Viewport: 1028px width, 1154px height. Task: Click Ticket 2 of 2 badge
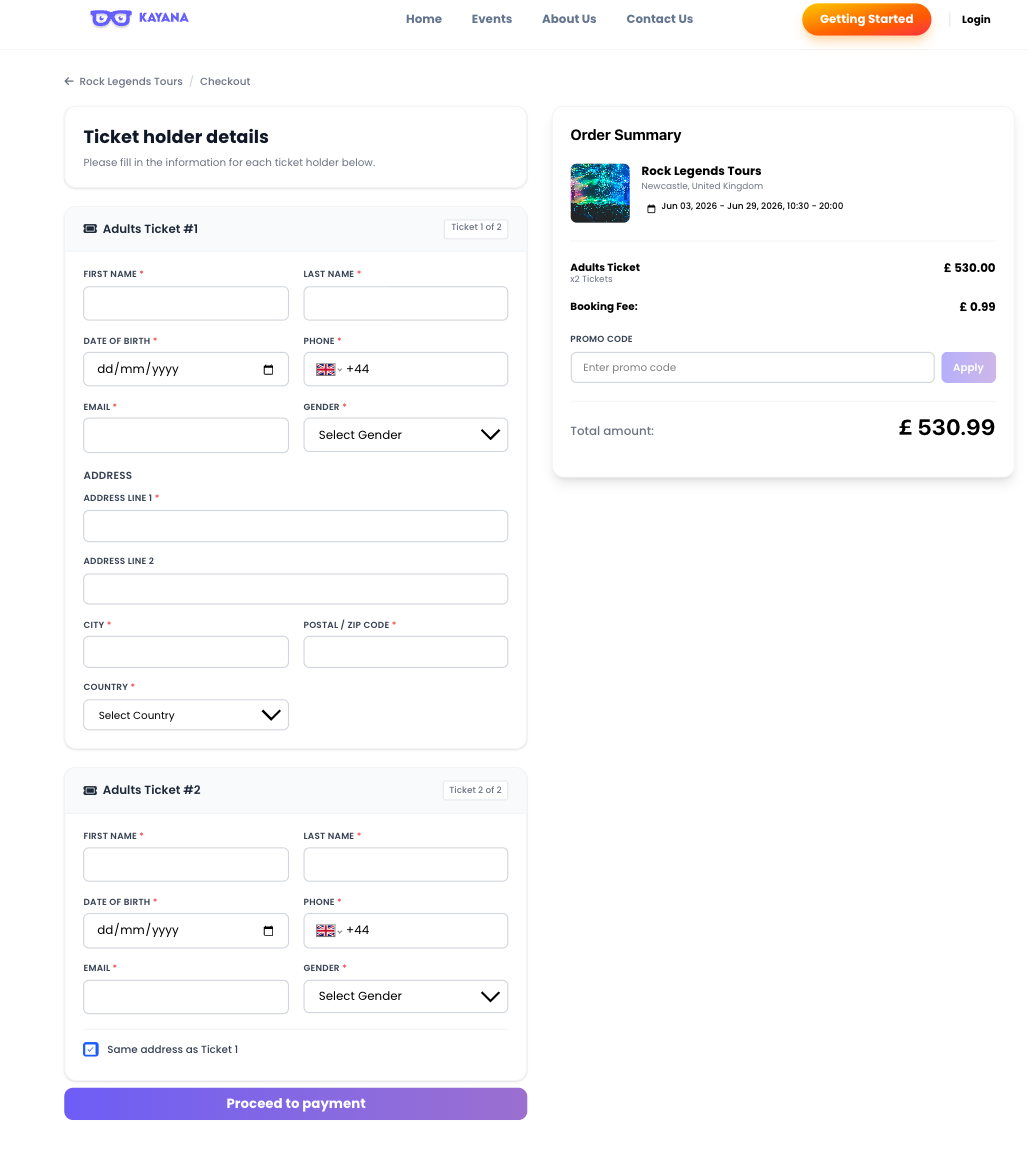click(x=475, y=790)
